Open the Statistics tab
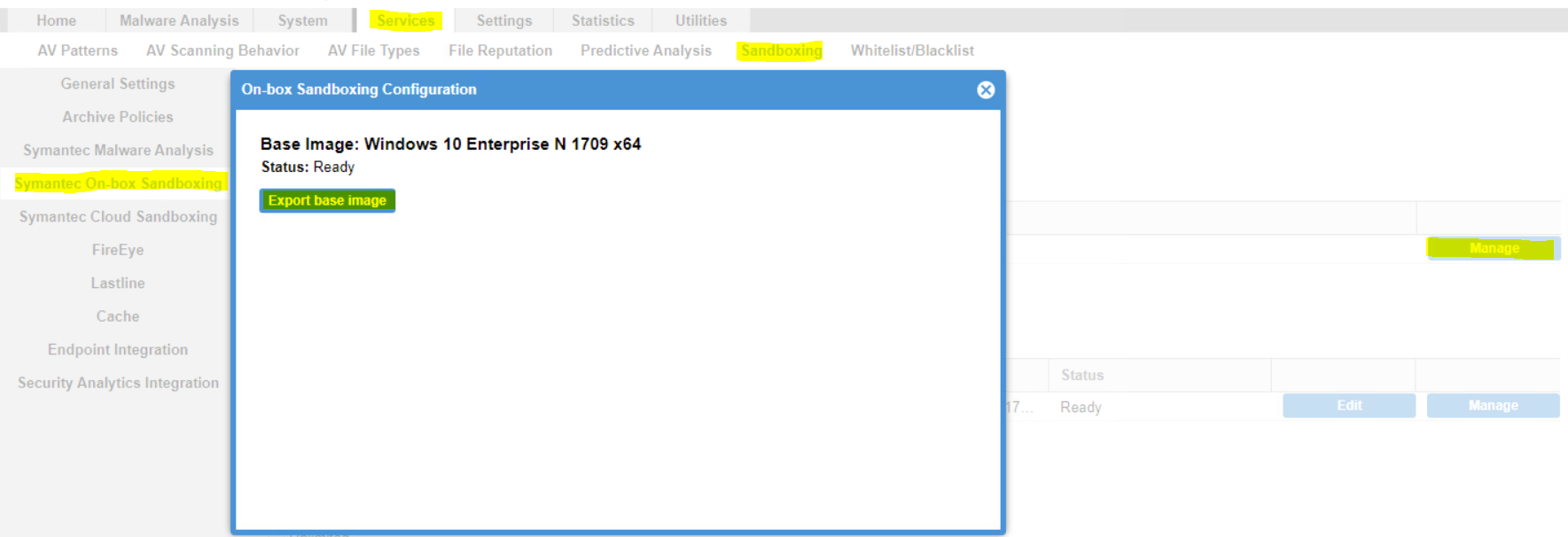Screen dimensions: 1568x537 coord(603,20)
